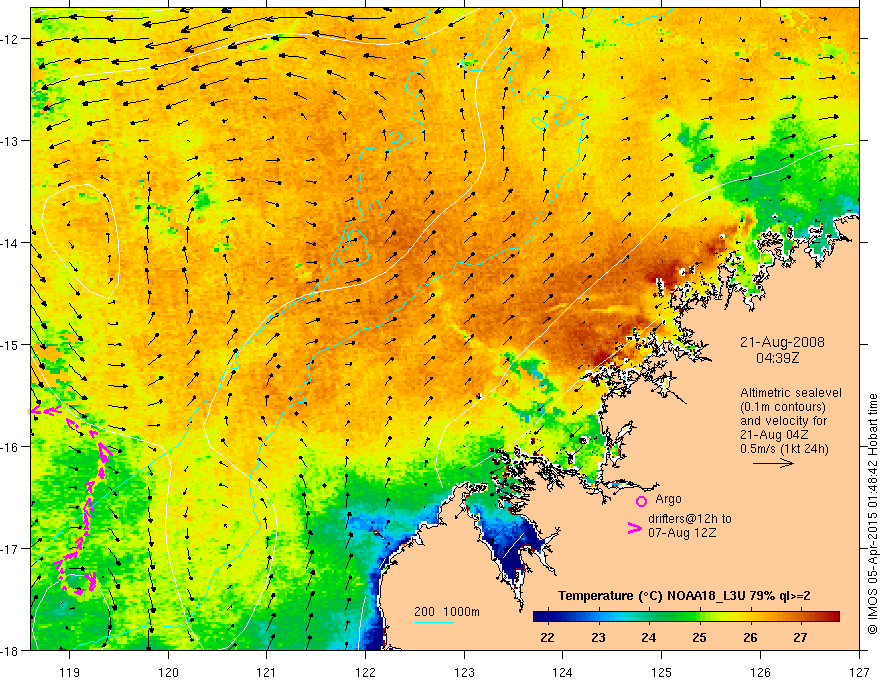The height and width of the screenshot is (680, 880).
Task: Click the colorbar tick label 23
Action: (x=598, y=637)
